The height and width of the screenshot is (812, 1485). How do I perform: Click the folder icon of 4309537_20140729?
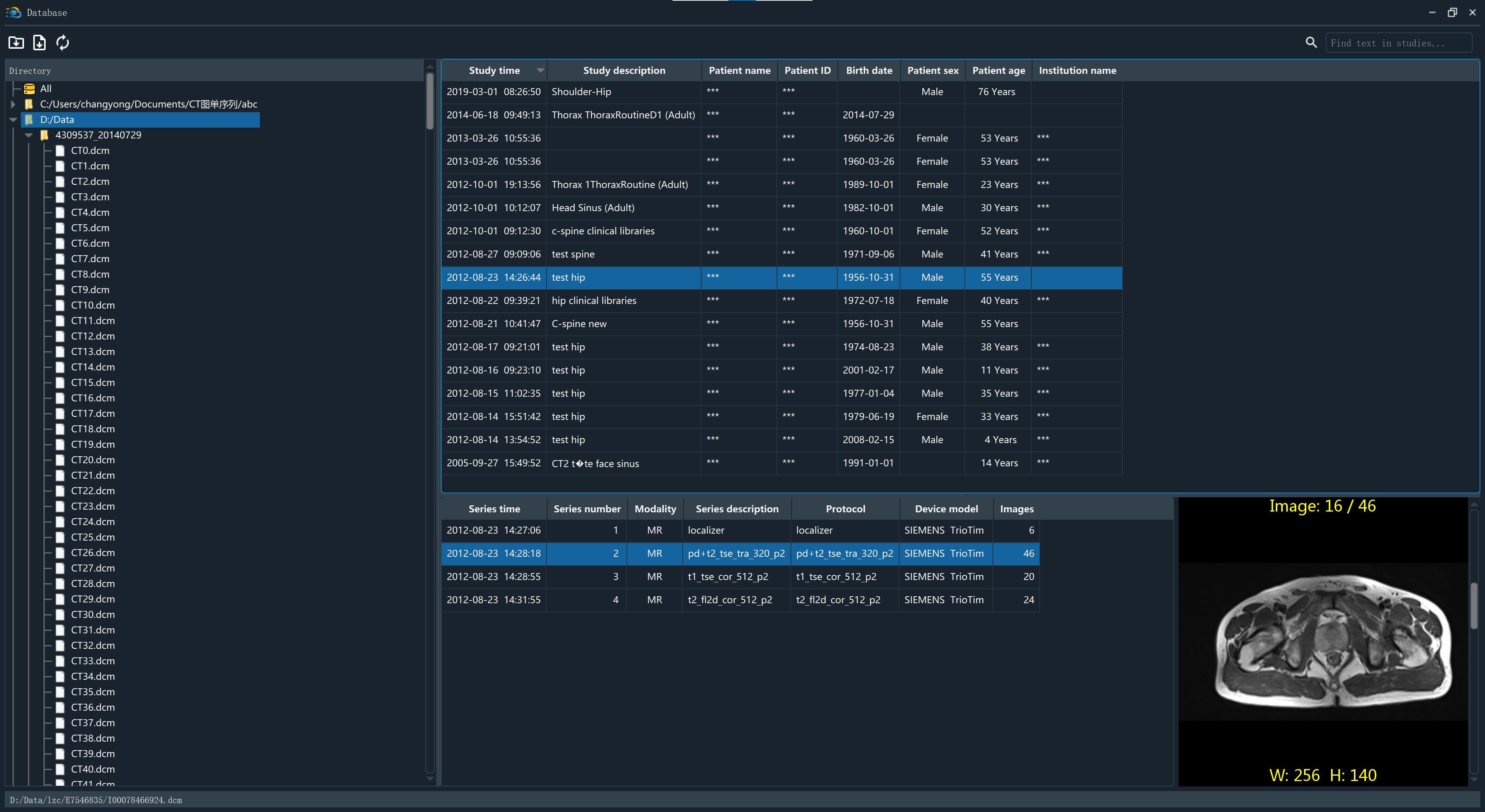coord(45,134)
